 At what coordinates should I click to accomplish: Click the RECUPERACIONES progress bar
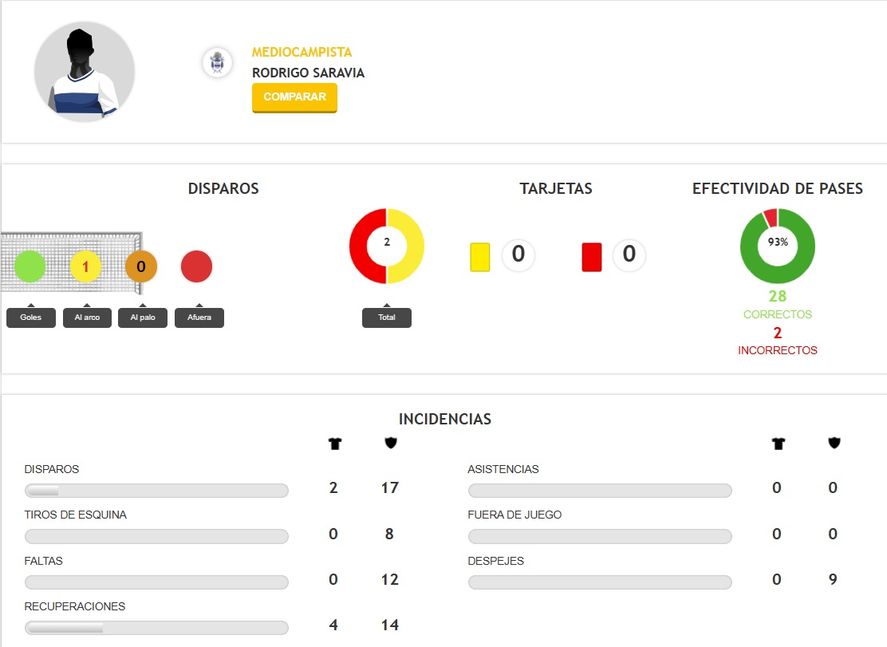pos(157,627)
